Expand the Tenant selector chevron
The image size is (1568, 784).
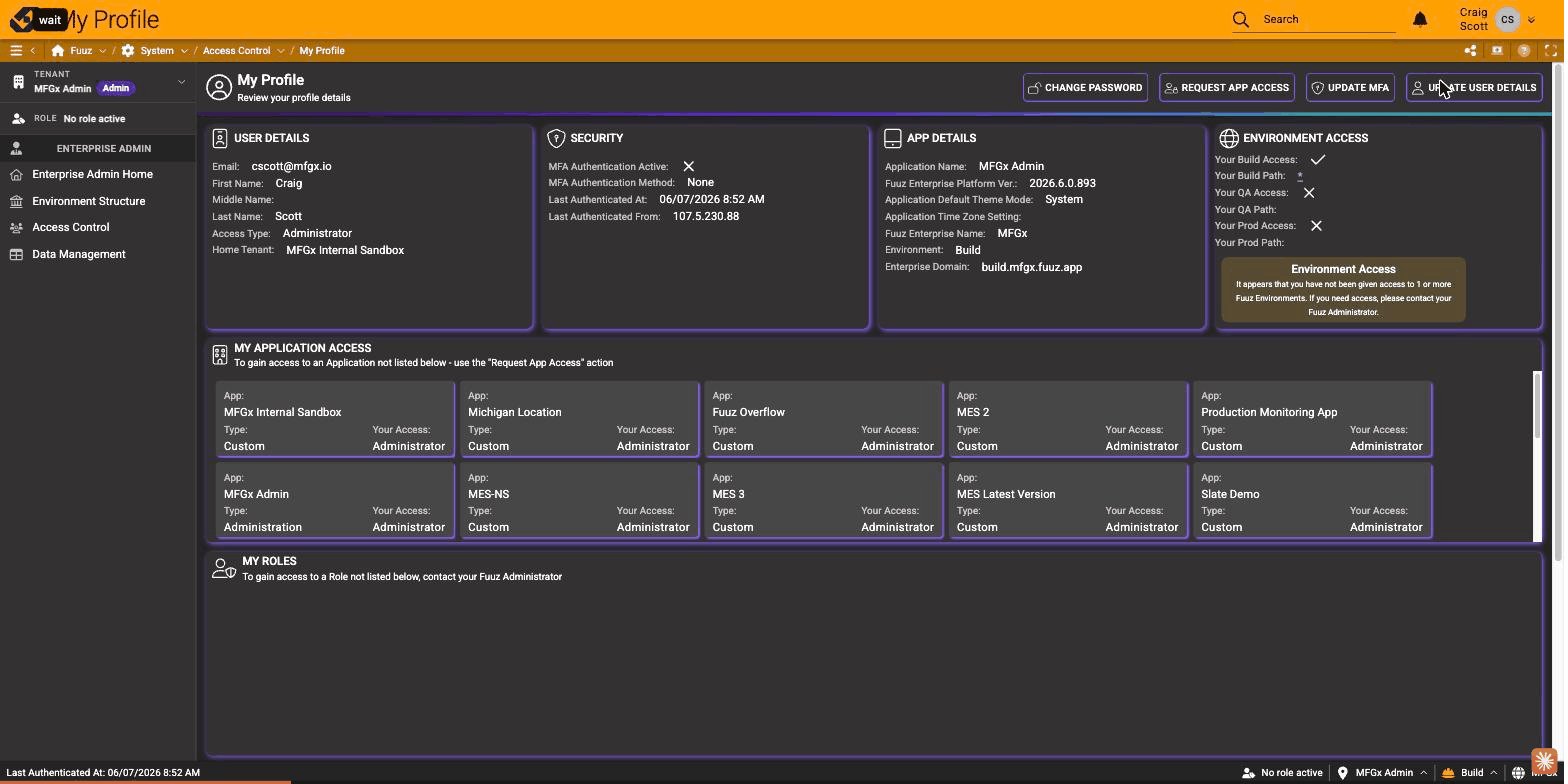click(x=181, y=82)
